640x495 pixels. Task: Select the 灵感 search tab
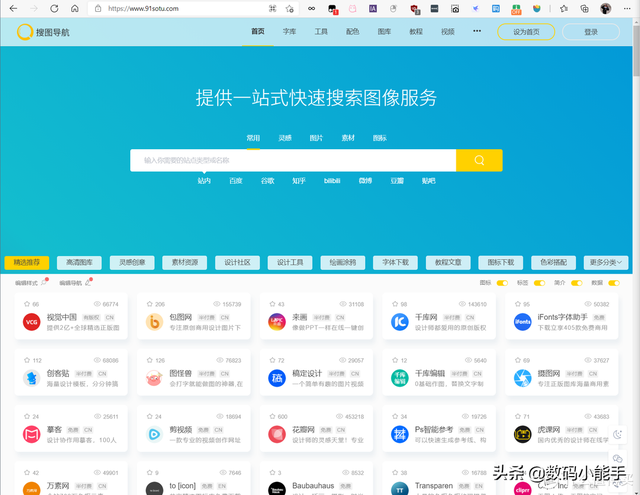(x=285, y=138)
